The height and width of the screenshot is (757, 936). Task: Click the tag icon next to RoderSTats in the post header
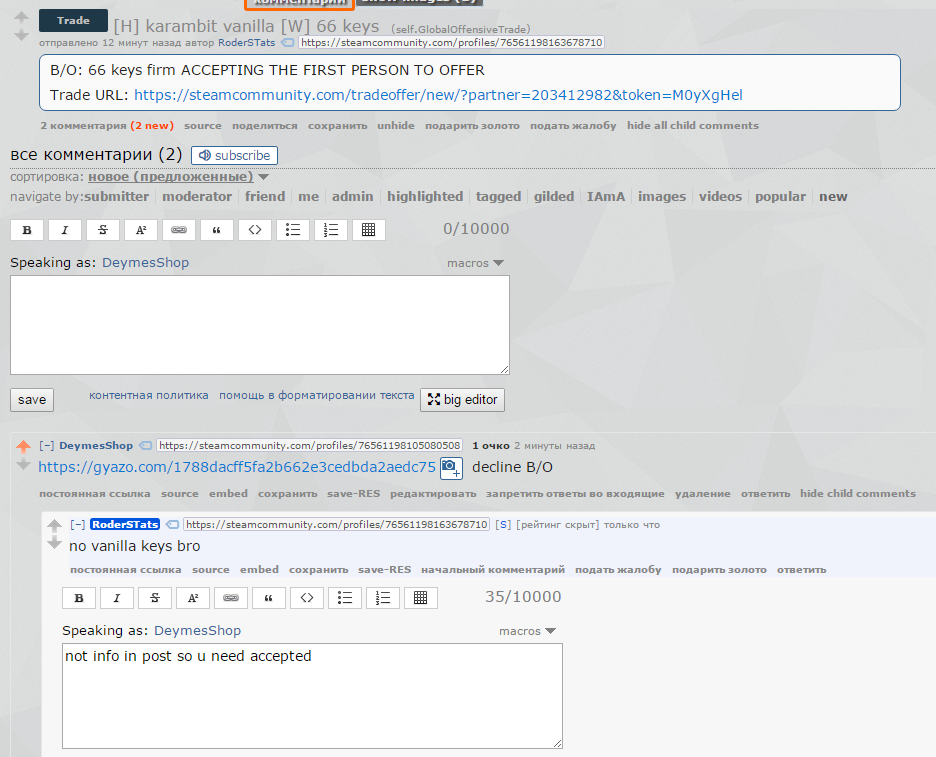click(288, 42)
